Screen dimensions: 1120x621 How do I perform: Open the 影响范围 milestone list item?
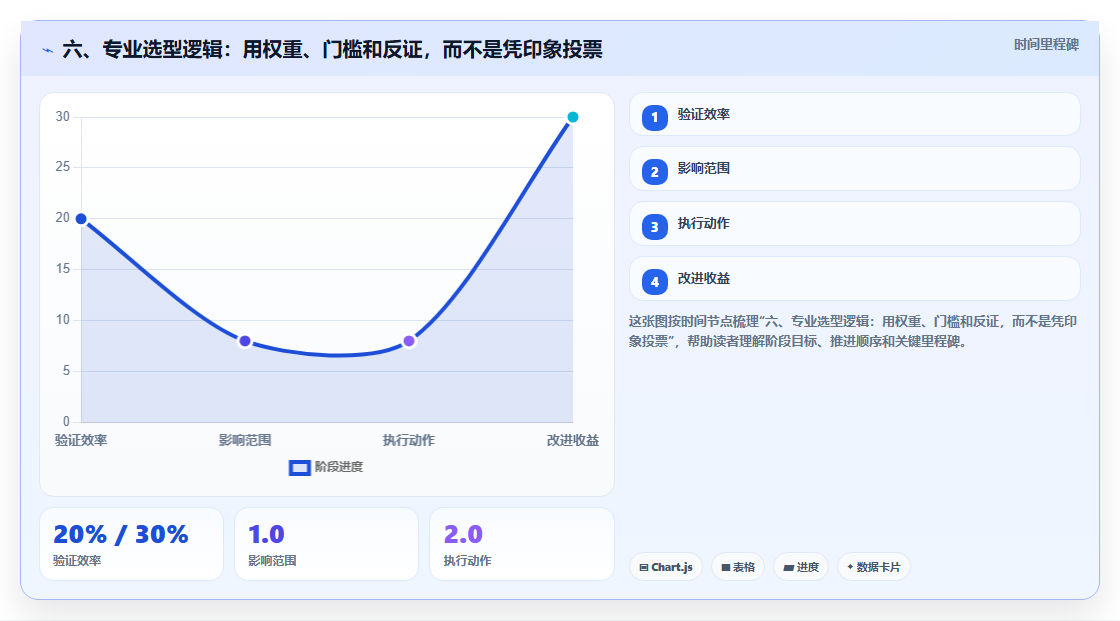click(854, 169)
